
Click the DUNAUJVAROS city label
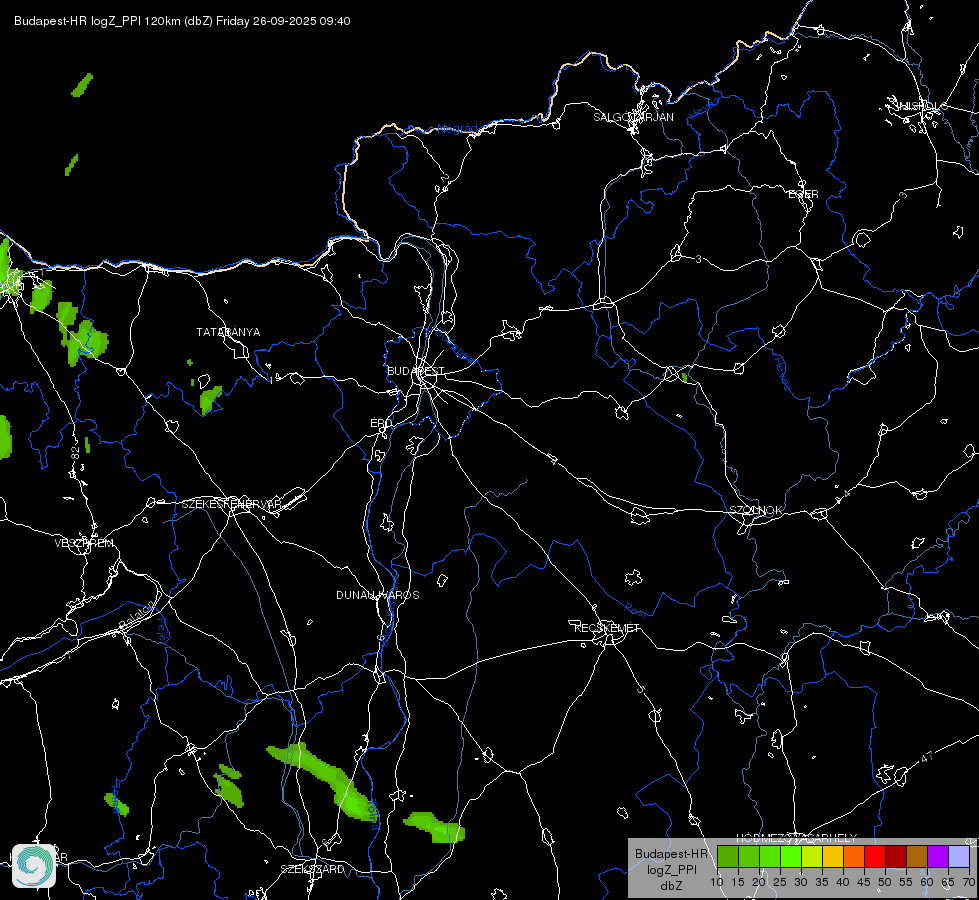tap(378, 595)
